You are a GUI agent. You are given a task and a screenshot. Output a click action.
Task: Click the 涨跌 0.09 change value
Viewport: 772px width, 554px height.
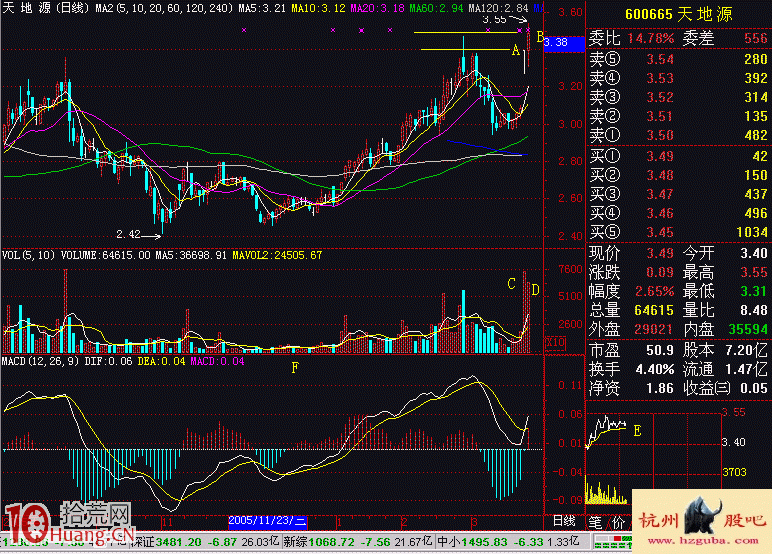(x=659, y=272)
